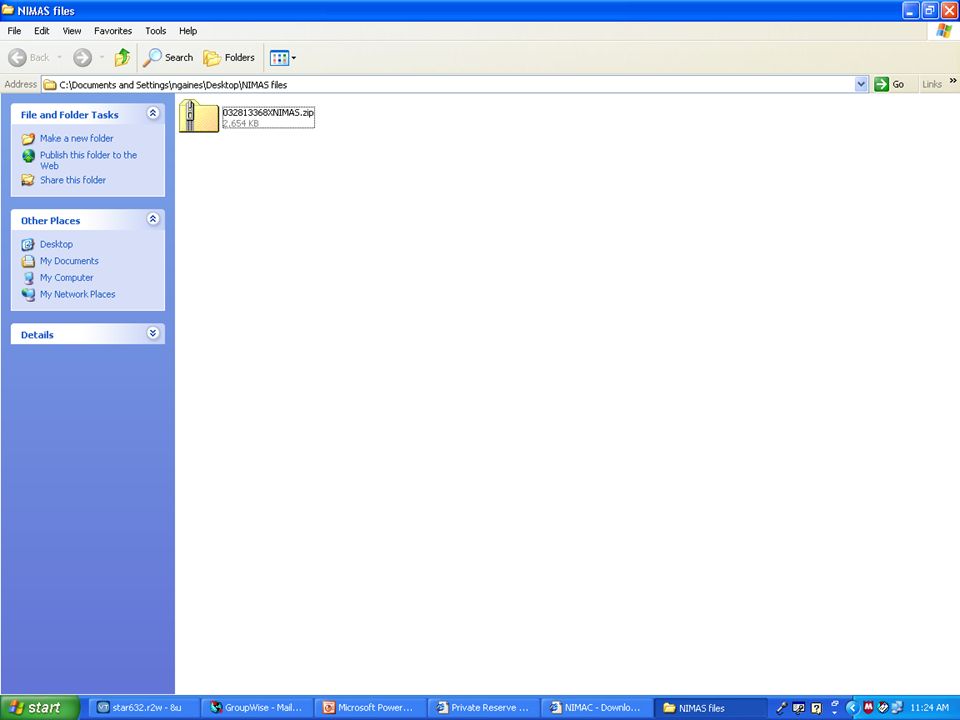Viewport: 960px width, 720px height.
Task: Switch to GroupWise Mail taskbar button
Action: tap(257, 708)
